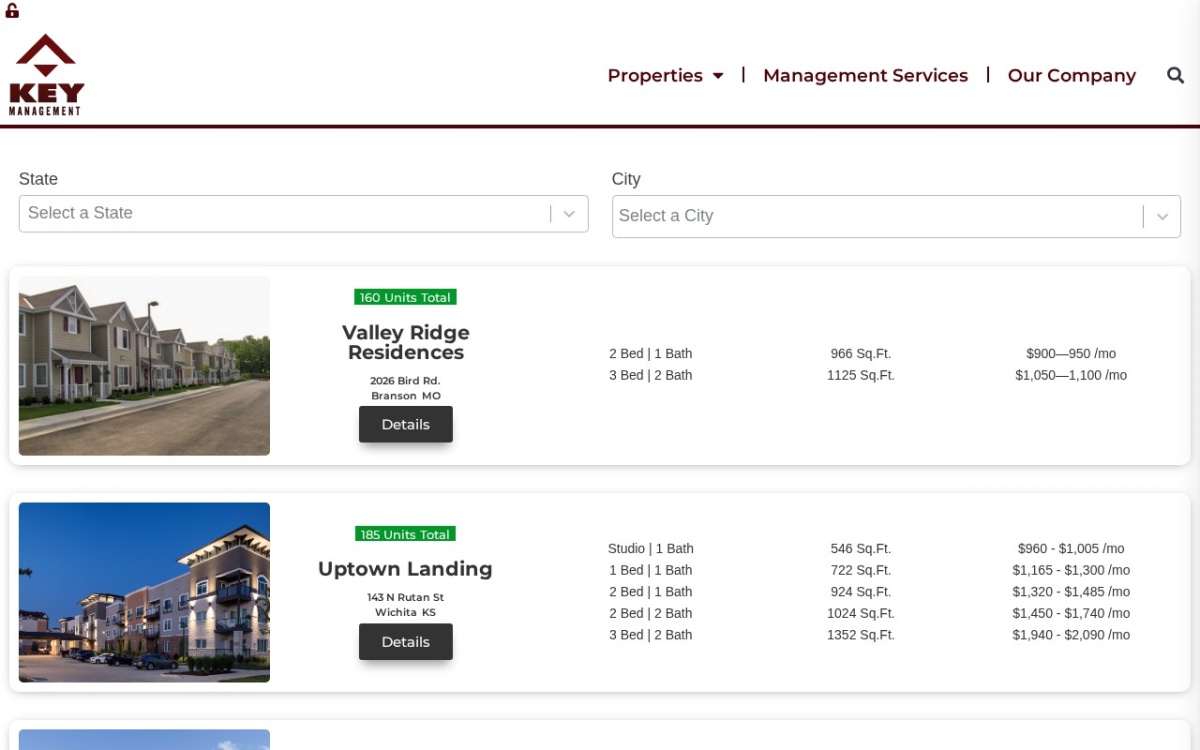Open Details for Valley Ridge Residences

coord(406,424)
